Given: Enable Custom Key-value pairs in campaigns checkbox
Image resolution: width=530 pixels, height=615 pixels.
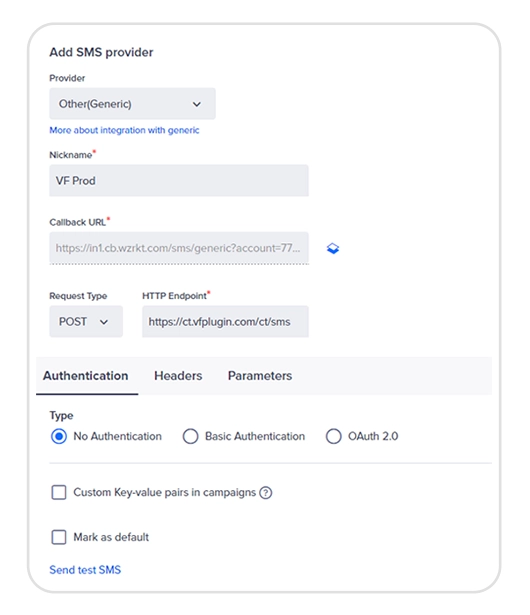Looking at the screenshot, I should (59, 492).
